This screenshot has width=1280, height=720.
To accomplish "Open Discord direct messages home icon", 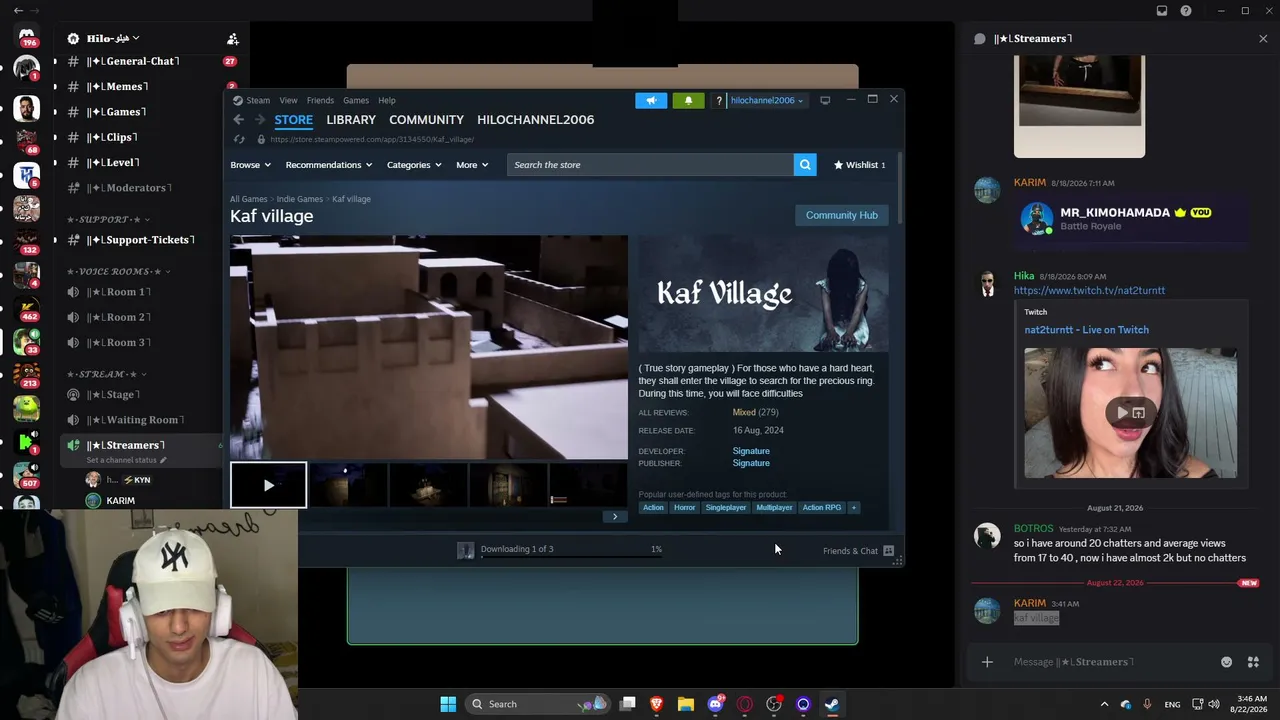I will click(27, 37).
